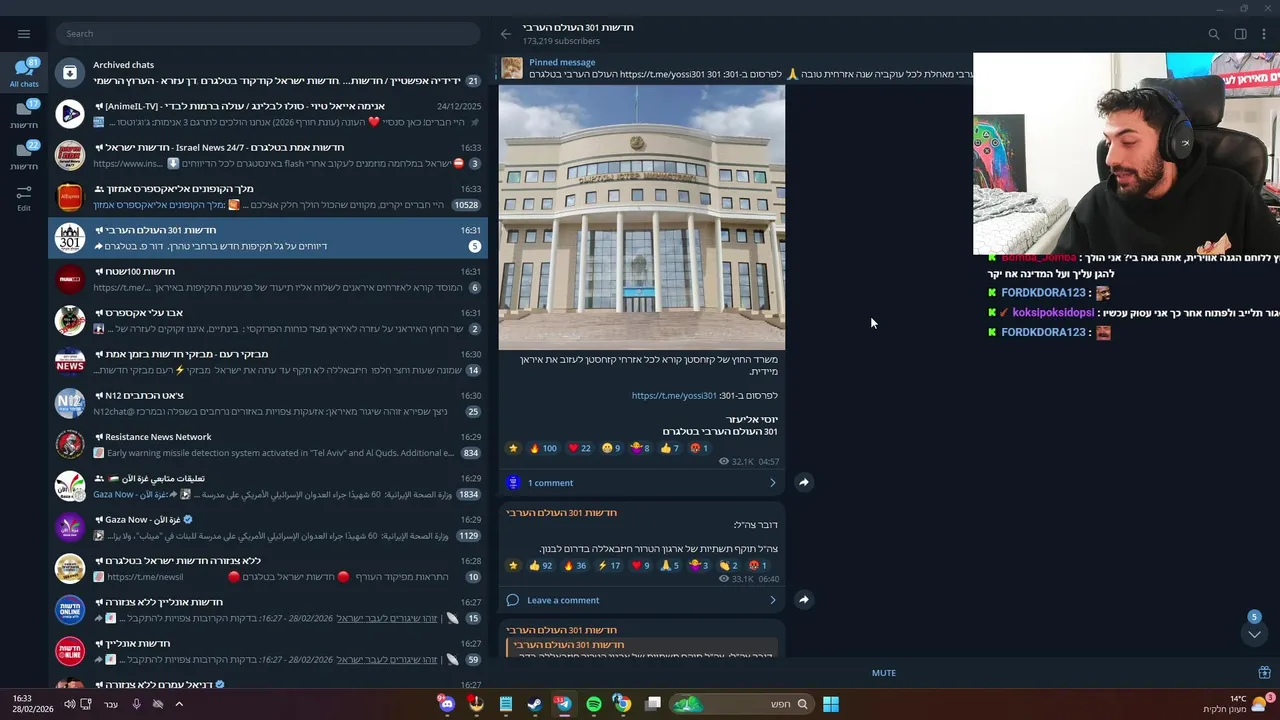Toggle the thumbs-up 7 reaction
The height and width of the screenshot is (720, 1280).
[x=670, y=448]
